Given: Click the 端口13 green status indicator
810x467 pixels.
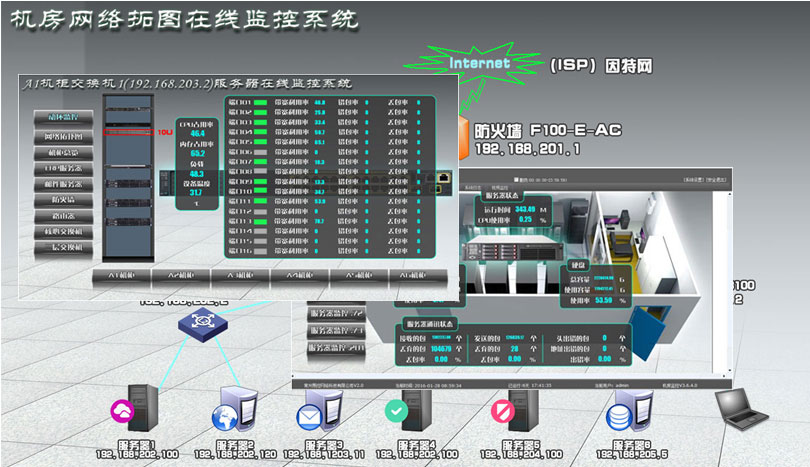Looking at the screenshot, I should (260, 221).
